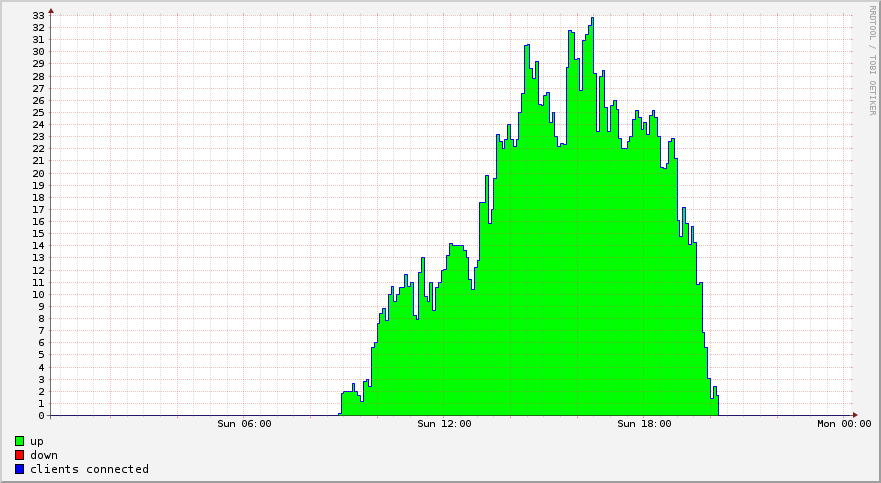The image size is (881, 483).
Task: Click the y-axis value 3
Action: pos(42,380)
